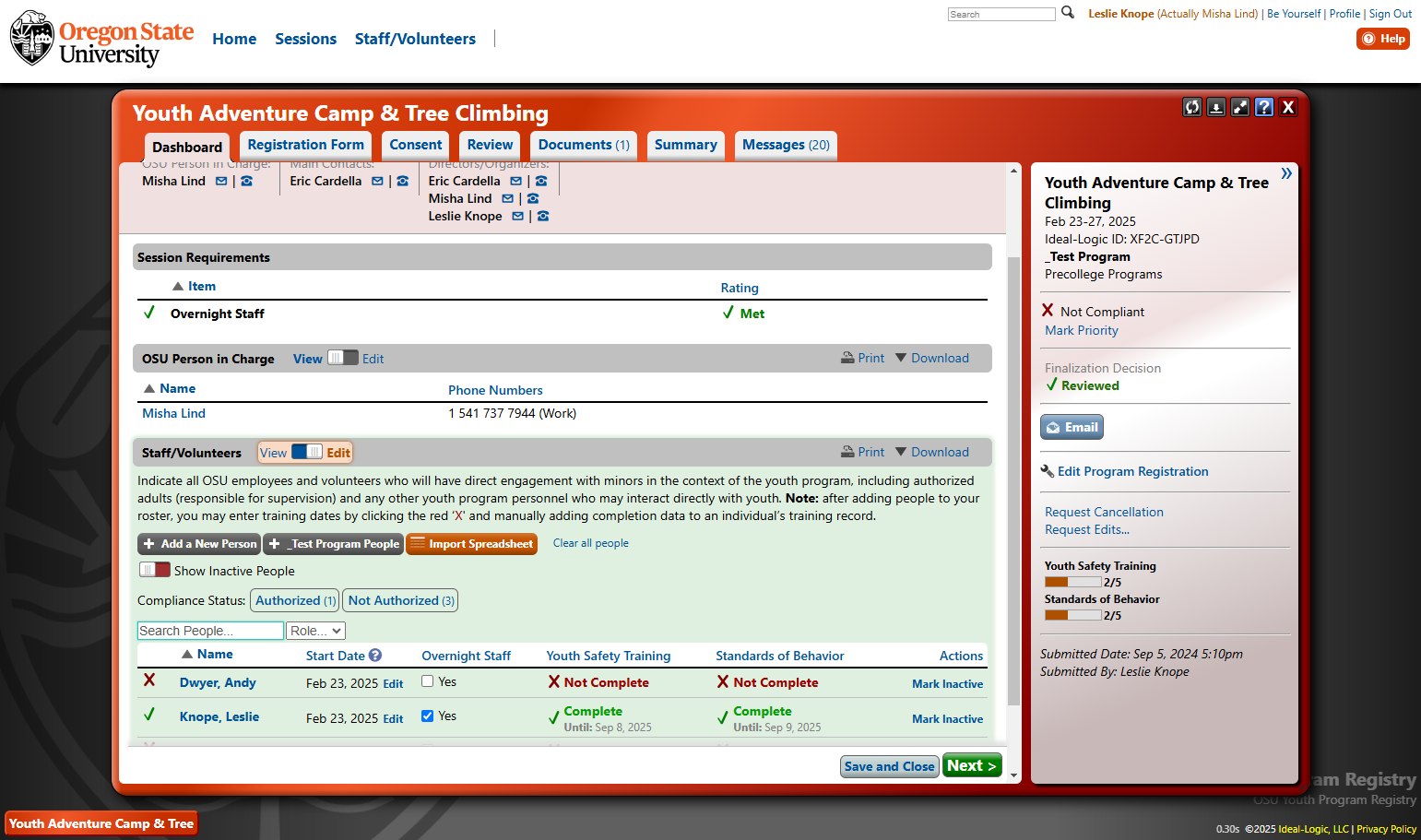Click the dashboard vertical scrollbar
1421x840 pixels.
pyautogui.click(x=1013, y=479)
